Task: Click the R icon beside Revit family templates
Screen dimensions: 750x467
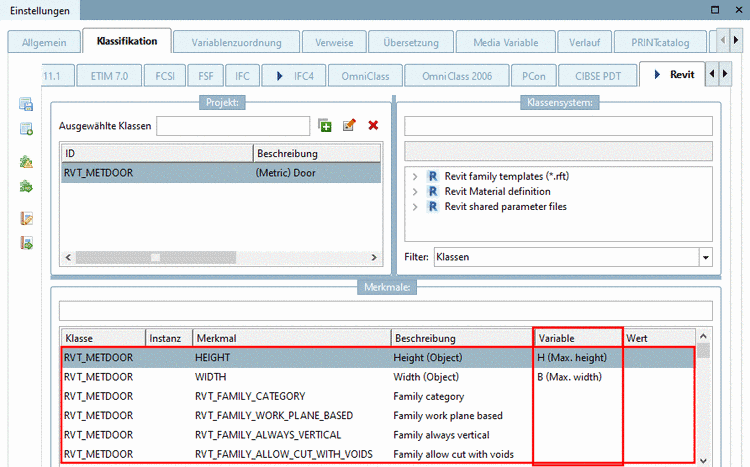Action: (x=432, y=176)
